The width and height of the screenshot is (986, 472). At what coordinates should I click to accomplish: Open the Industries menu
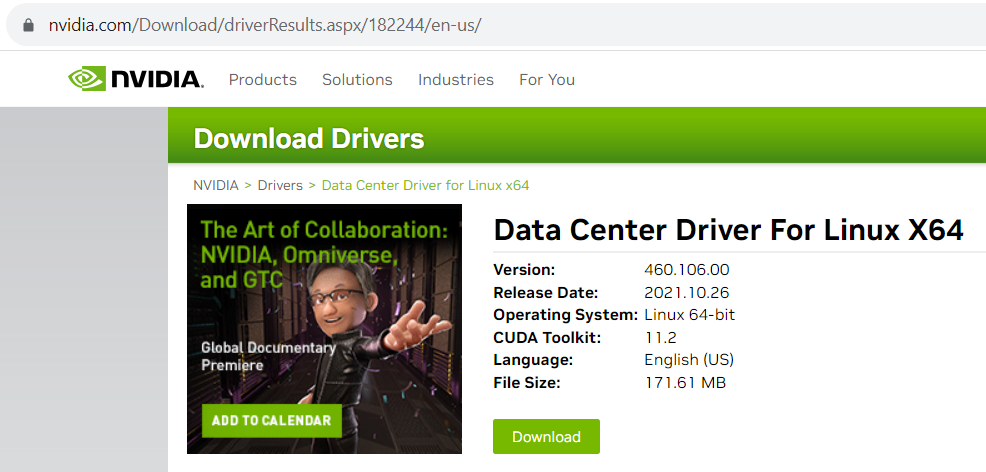(x=456, y=80)
